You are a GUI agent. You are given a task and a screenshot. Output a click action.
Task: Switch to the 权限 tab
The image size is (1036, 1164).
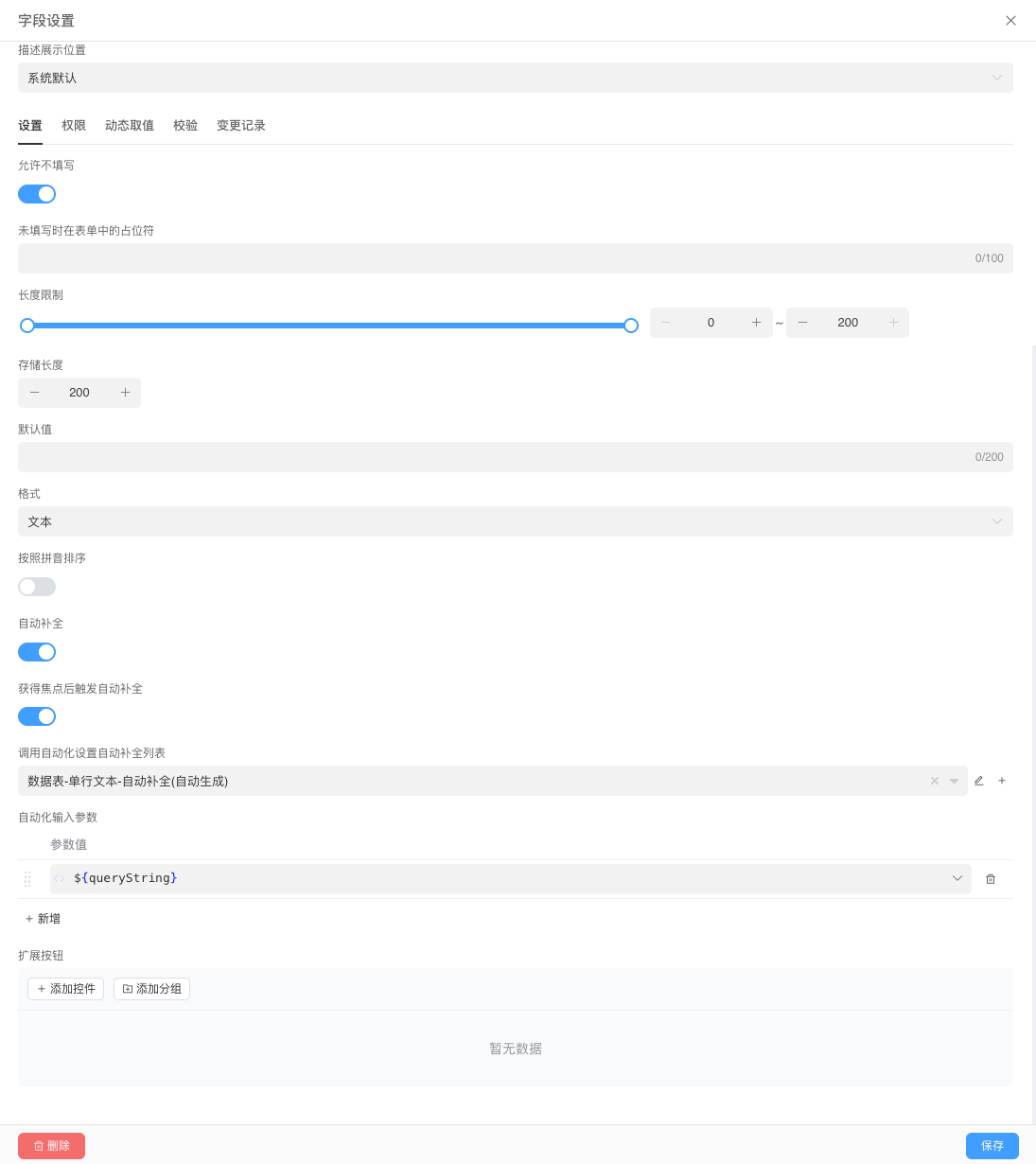[x=74, y=125]
